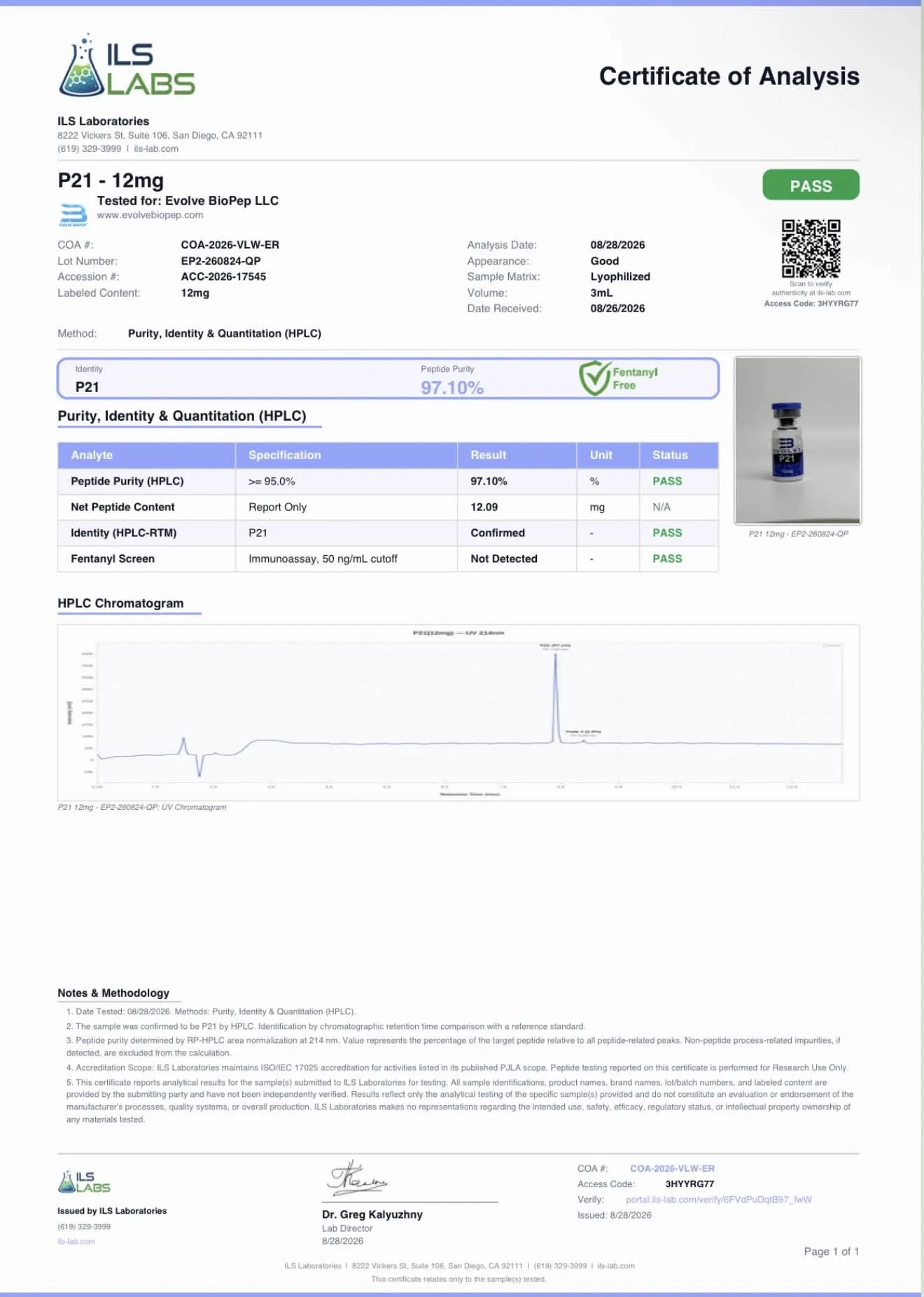Click the Confirmed result in the Identity row
924x1297 pixels.
tap(498, 533)
